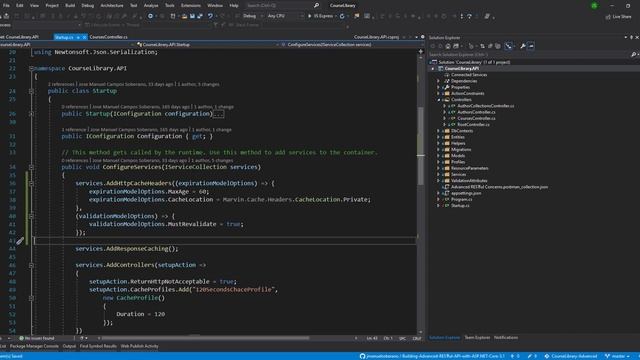This screenshot has width=640, height=360.
Task: Click the New Project toolbar icon
Action: [x=173, y=16]
